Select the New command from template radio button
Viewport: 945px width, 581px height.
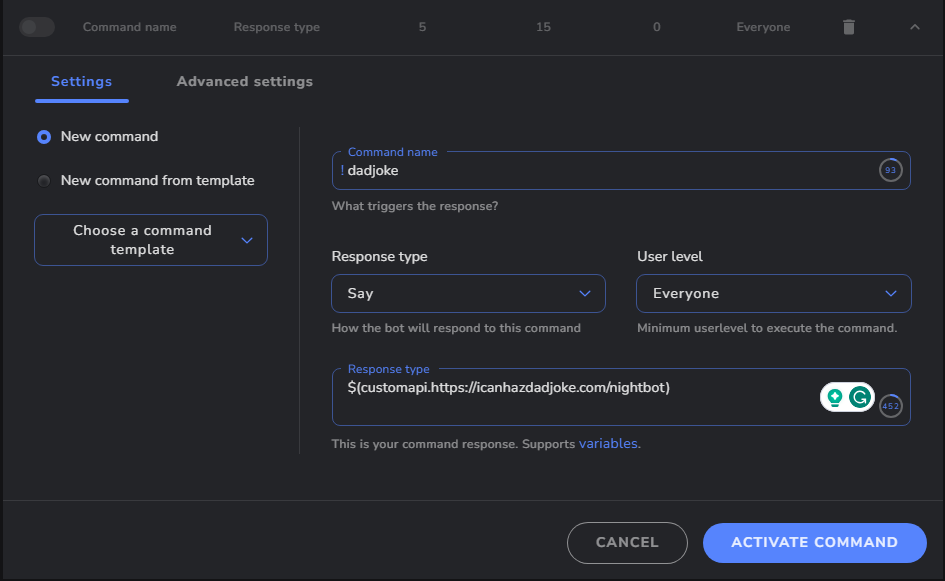42,180
